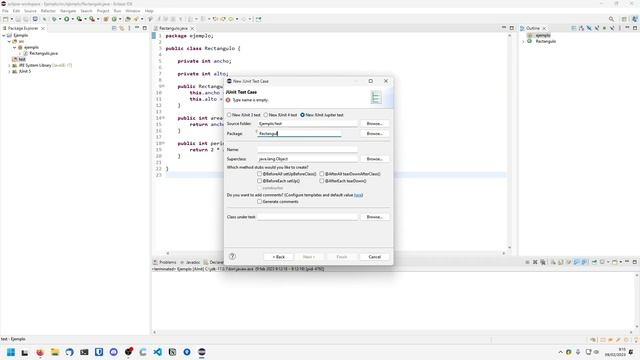Click the Remove All Terminated Launches console icon
Screen dimensions: 640x360
click(543, 262)
